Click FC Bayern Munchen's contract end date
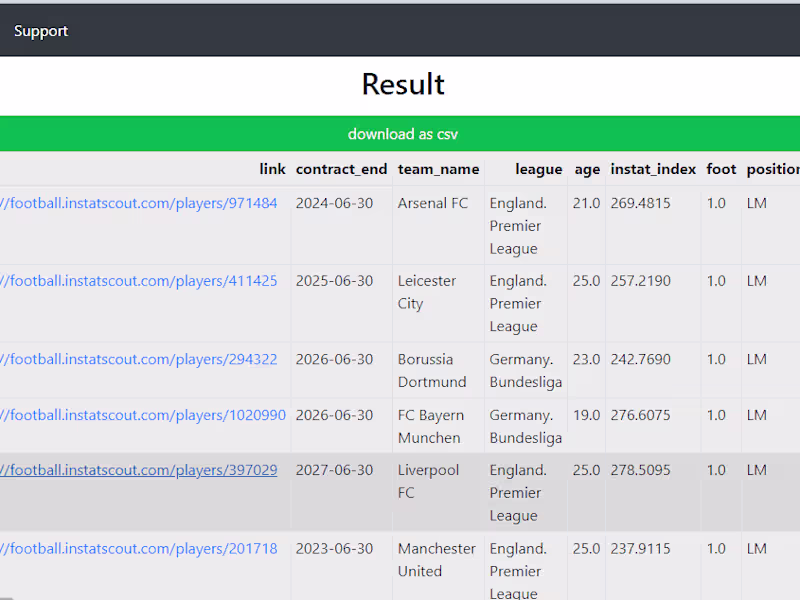Image resolution: width=800 pixels, height=600 pixels. [x=334, y=415]
